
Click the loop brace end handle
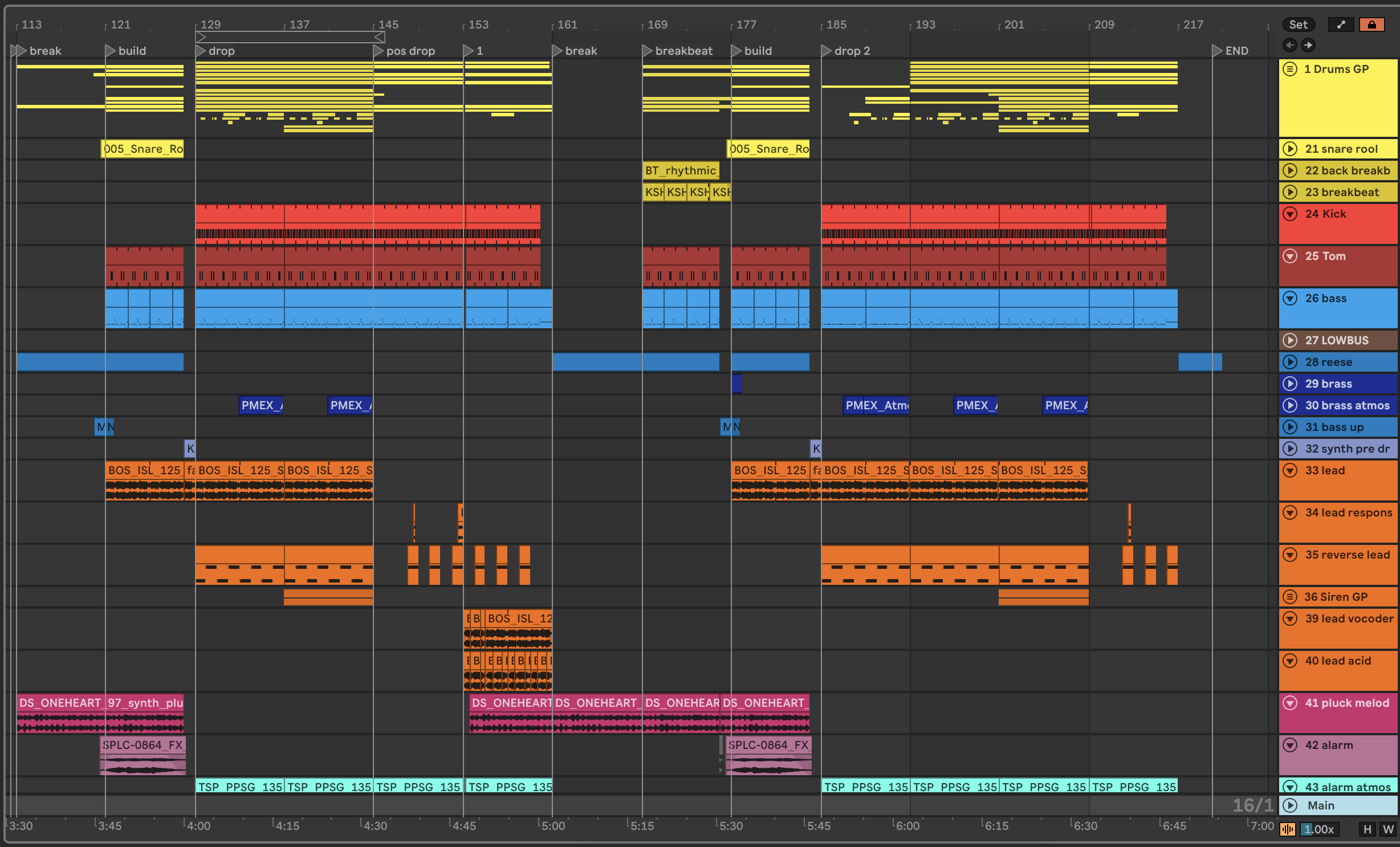tap(380, 37)
